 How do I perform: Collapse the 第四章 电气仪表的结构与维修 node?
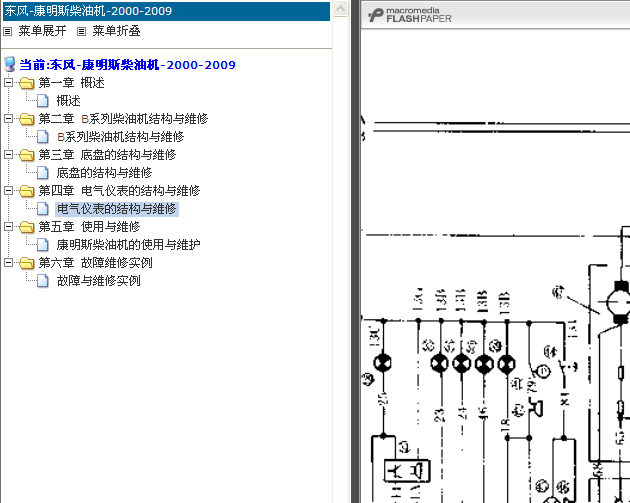point(8,190)
